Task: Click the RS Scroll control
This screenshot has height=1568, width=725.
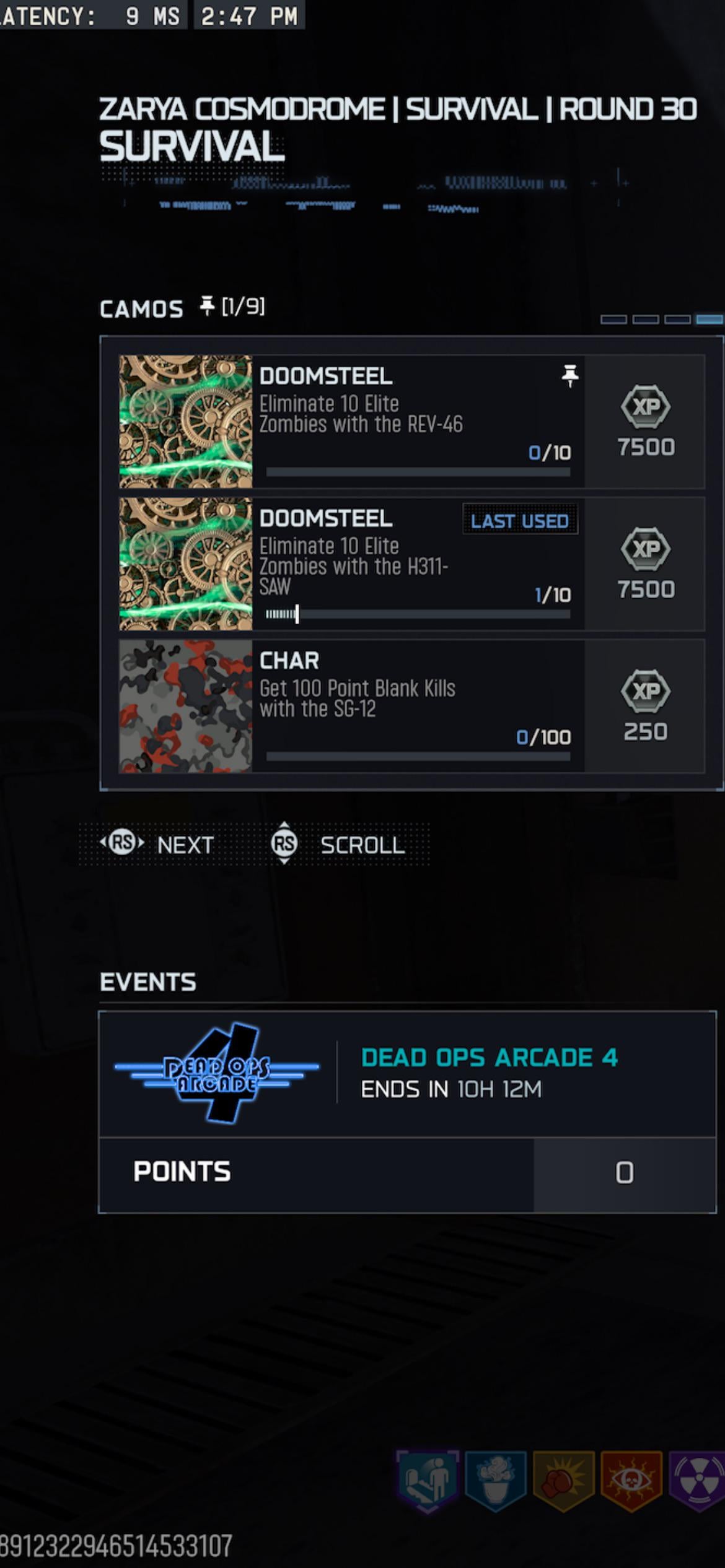Action: 338,844
